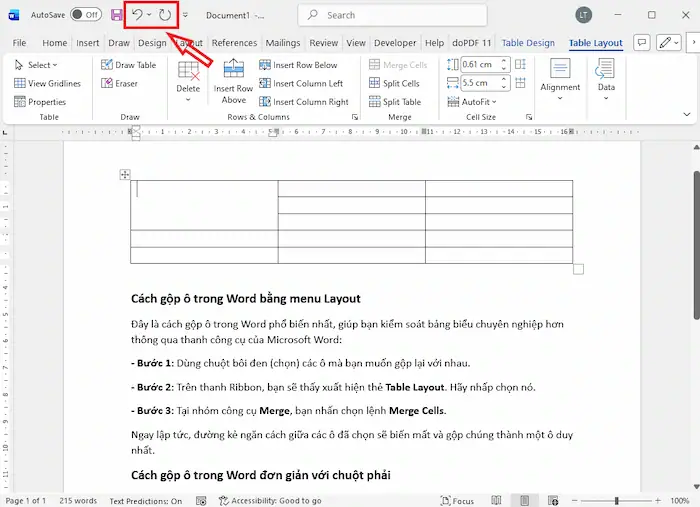Open the Draw tab

click(x=119, y=43)
